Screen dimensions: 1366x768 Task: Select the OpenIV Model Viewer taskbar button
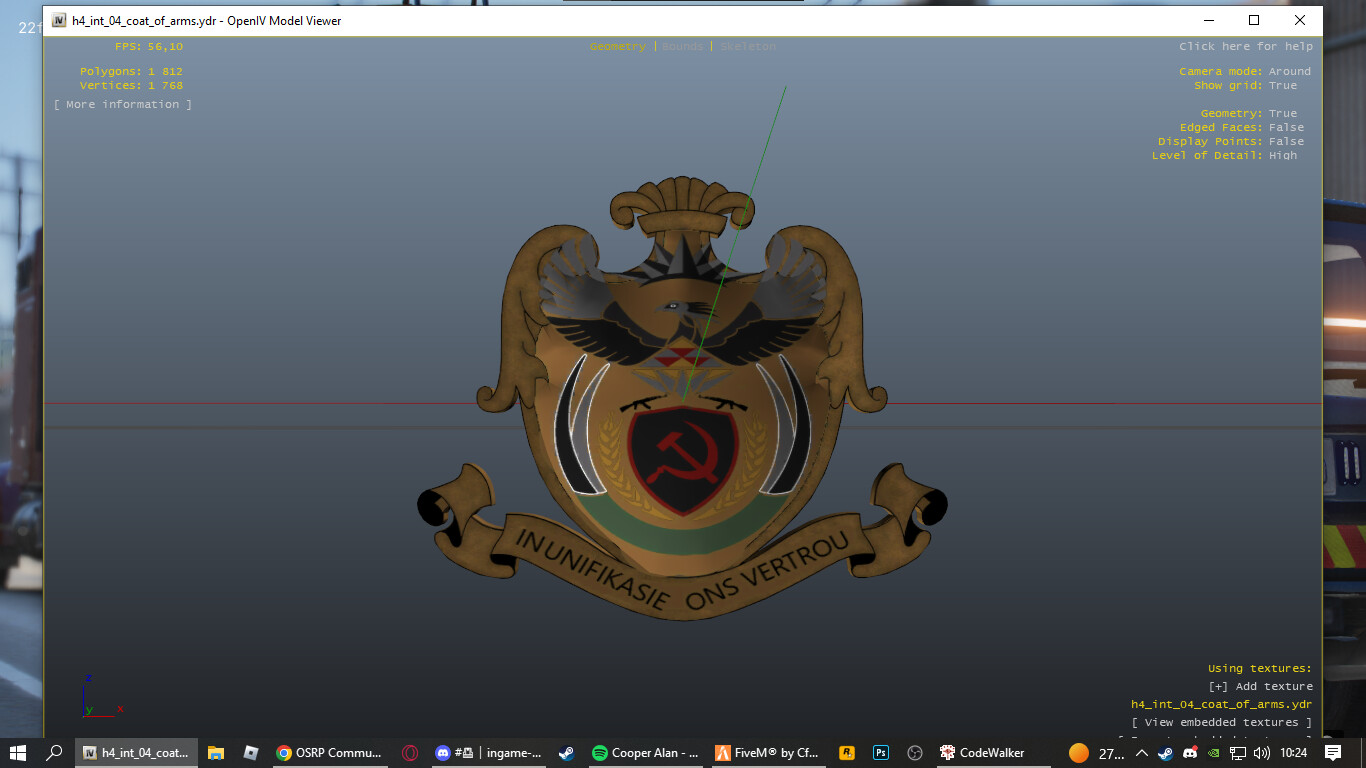[135, 752]
